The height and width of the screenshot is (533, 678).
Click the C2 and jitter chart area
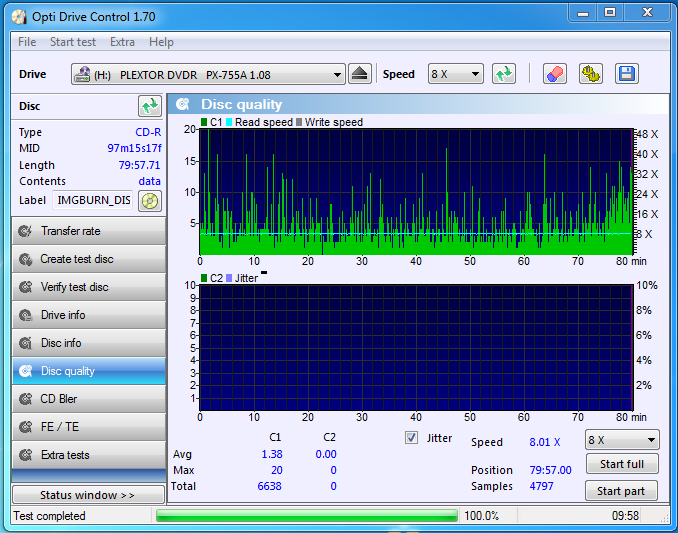[416, 348]
